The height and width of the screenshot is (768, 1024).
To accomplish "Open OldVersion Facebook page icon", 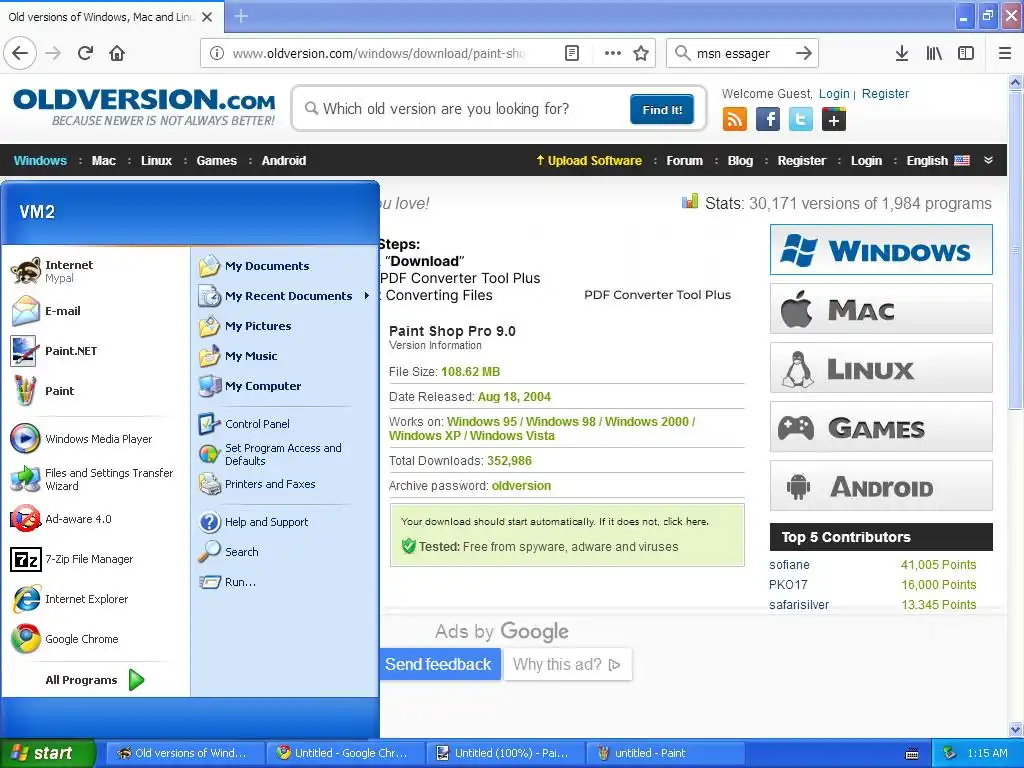I will click(x=768, y=120).
